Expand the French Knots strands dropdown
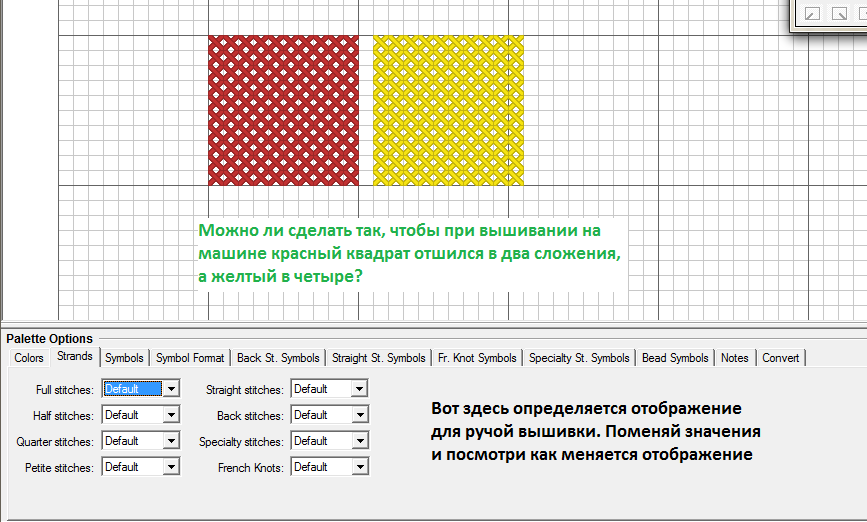The width and height of the screenshot is (867, 522). pyautogui.click(x=360, y=467)
